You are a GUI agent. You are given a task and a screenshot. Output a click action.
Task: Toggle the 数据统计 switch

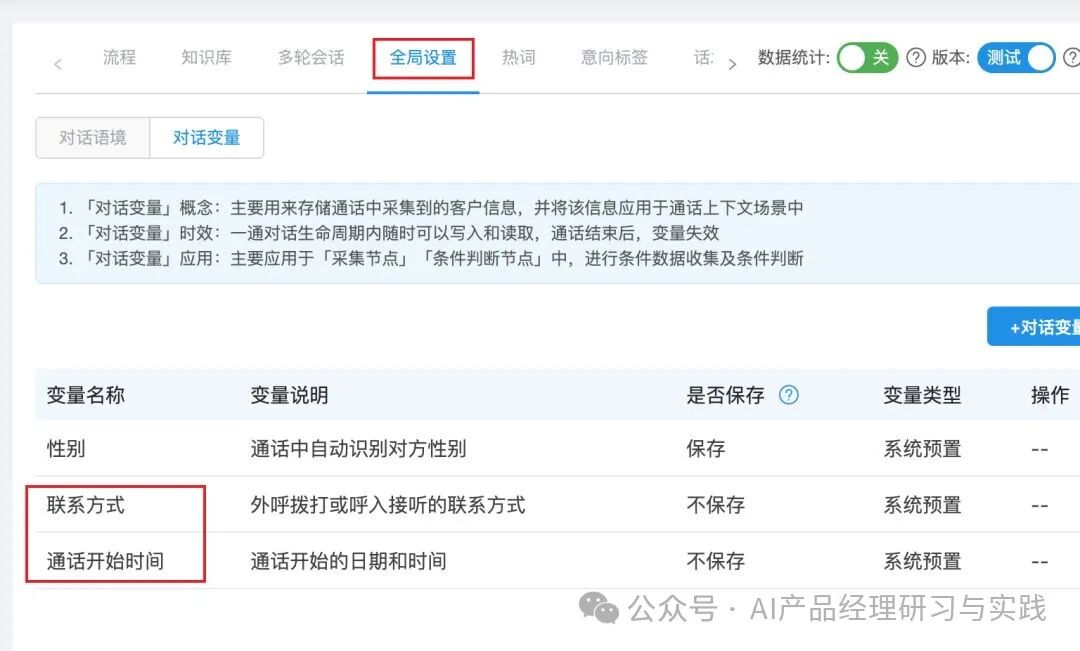pyautogui.click(x=867, y=58)
